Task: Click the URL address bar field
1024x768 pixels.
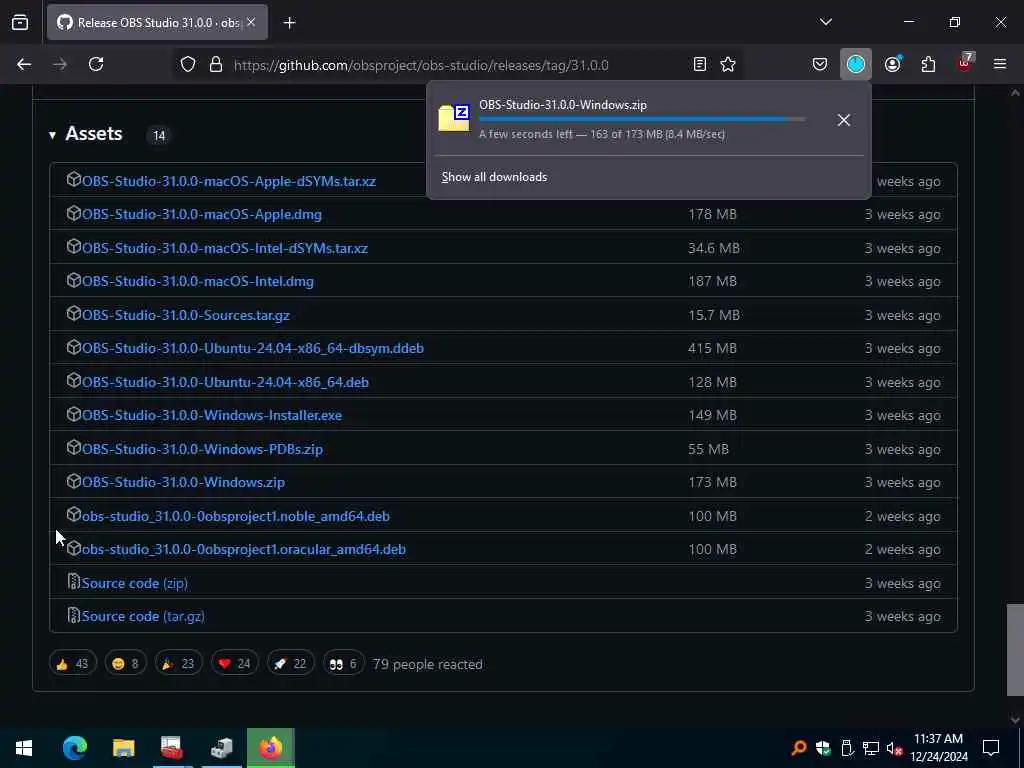Action: coord(457,65)
